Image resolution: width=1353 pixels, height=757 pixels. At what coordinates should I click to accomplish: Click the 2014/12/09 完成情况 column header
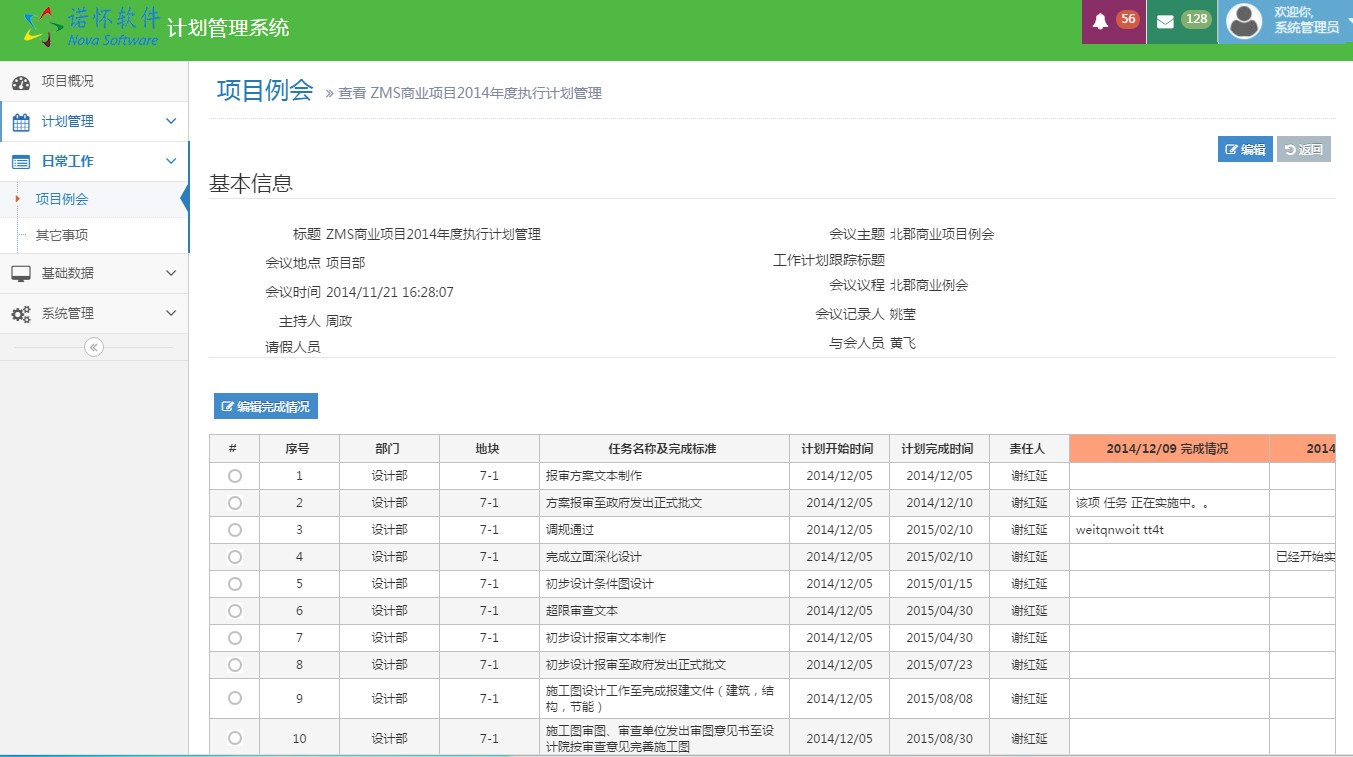[1168, 449]
